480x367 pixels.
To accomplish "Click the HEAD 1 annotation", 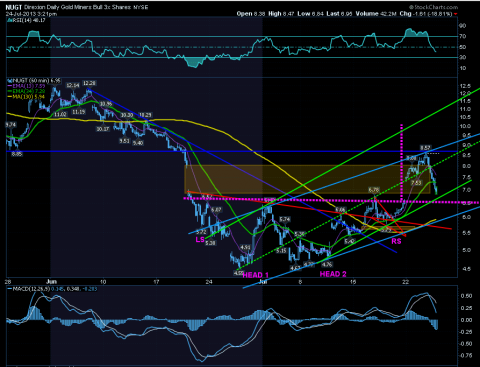I will (x=255, y=275).
